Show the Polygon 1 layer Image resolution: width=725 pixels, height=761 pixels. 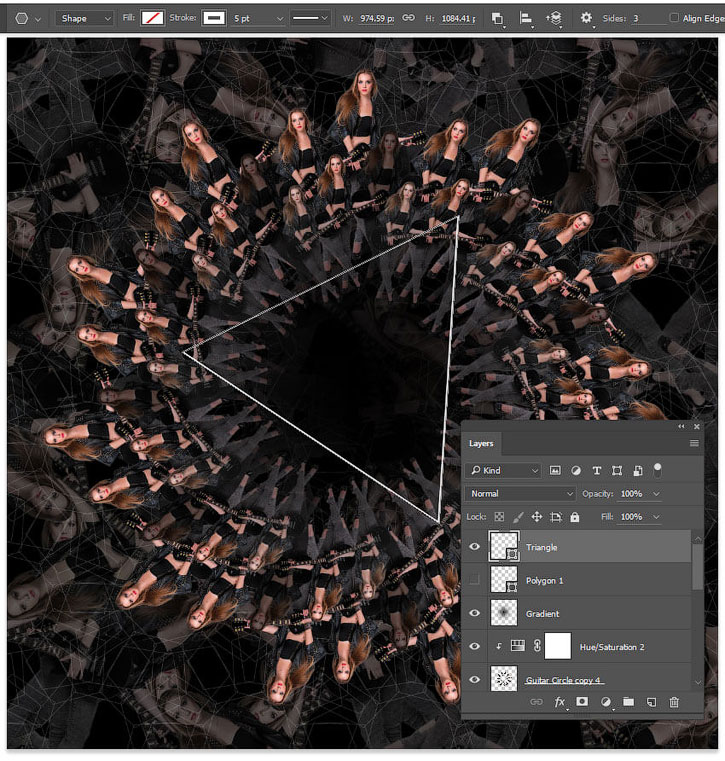475,579
